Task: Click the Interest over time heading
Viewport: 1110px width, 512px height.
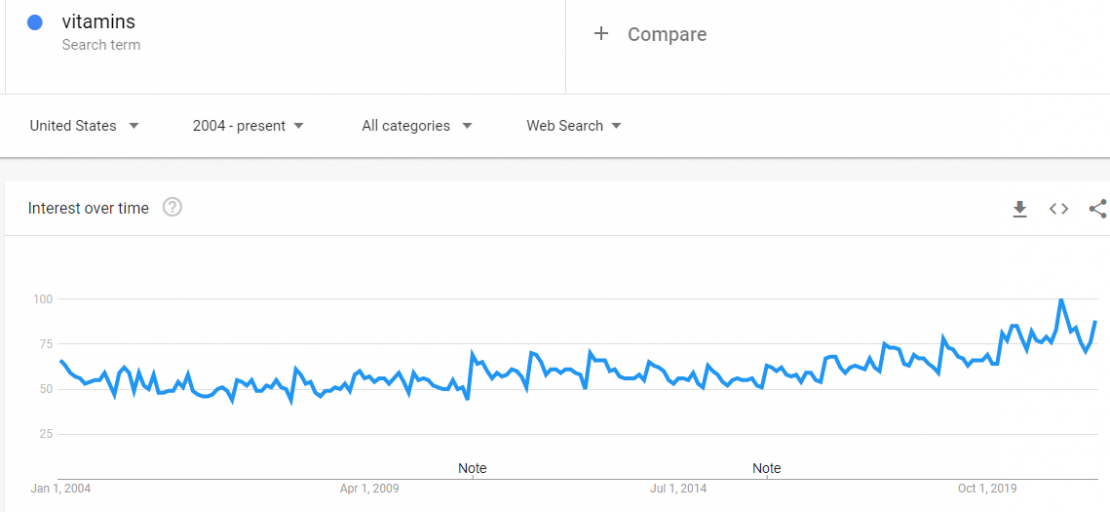Action: point(88,208)
